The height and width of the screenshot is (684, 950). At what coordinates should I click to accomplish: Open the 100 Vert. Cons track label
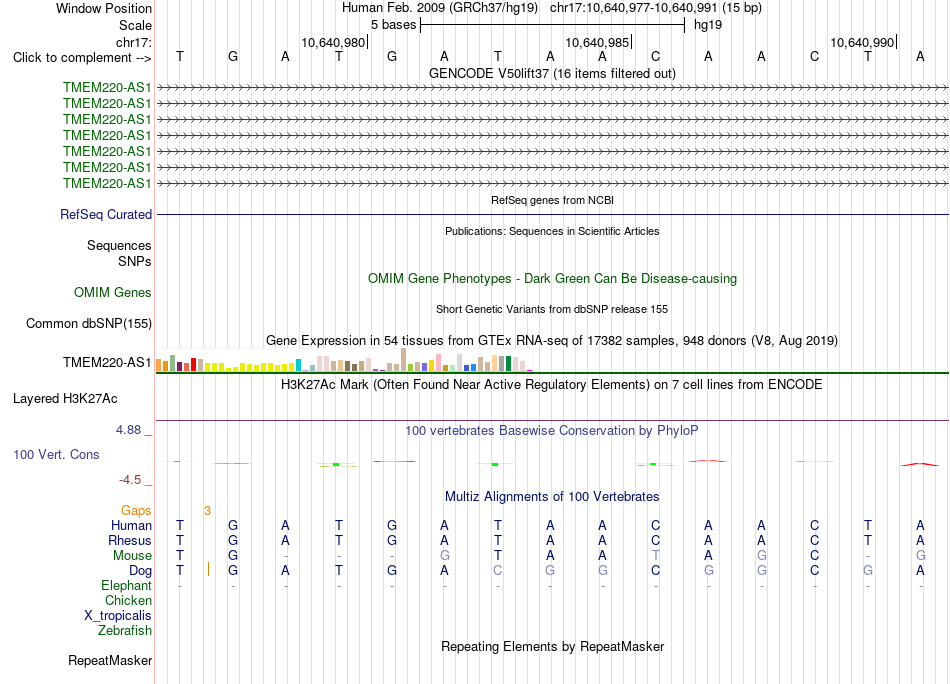tap(56, 454)
